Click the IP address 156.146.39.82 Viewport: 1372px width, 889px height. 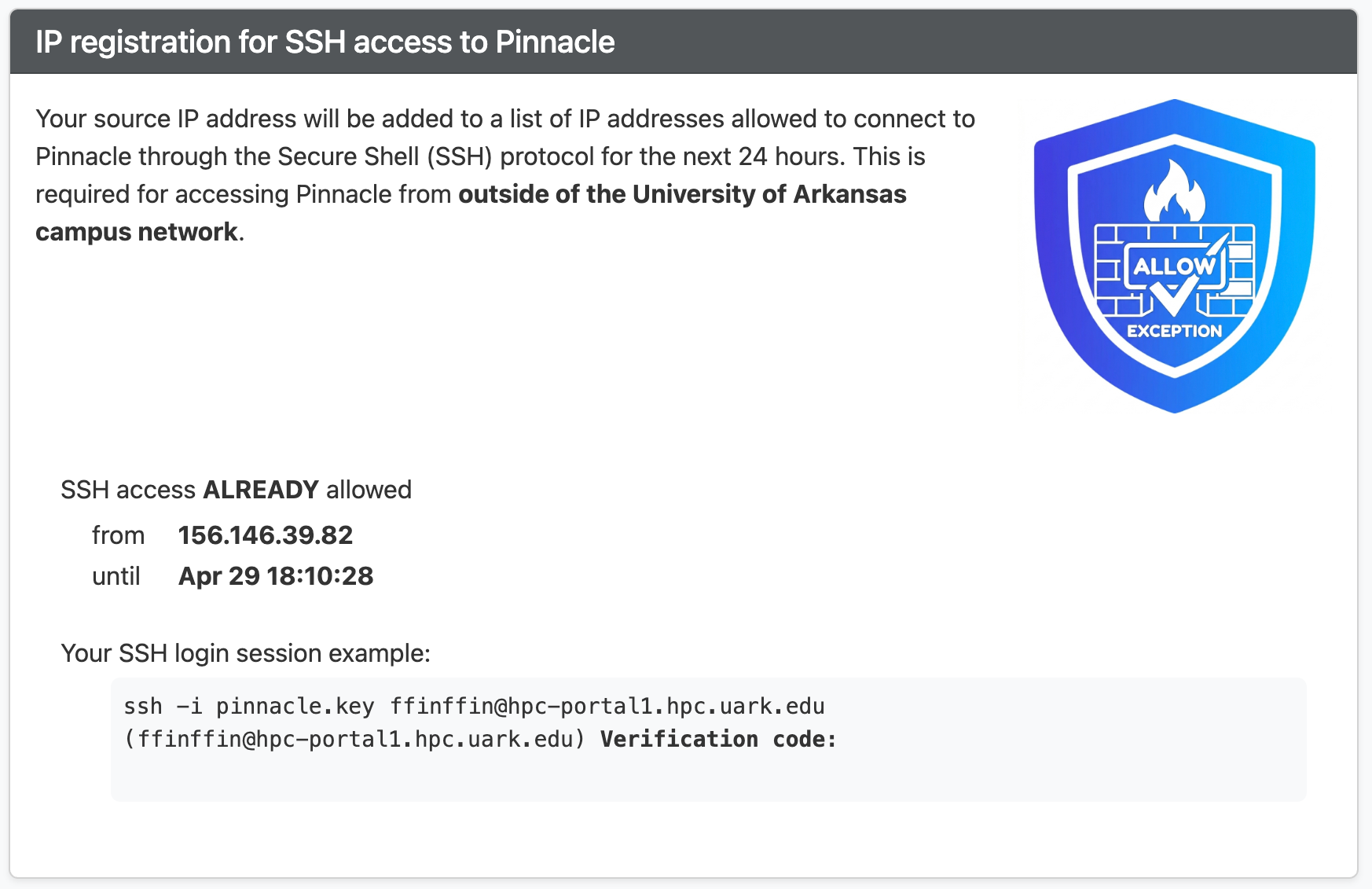click(x=265, y=535)
